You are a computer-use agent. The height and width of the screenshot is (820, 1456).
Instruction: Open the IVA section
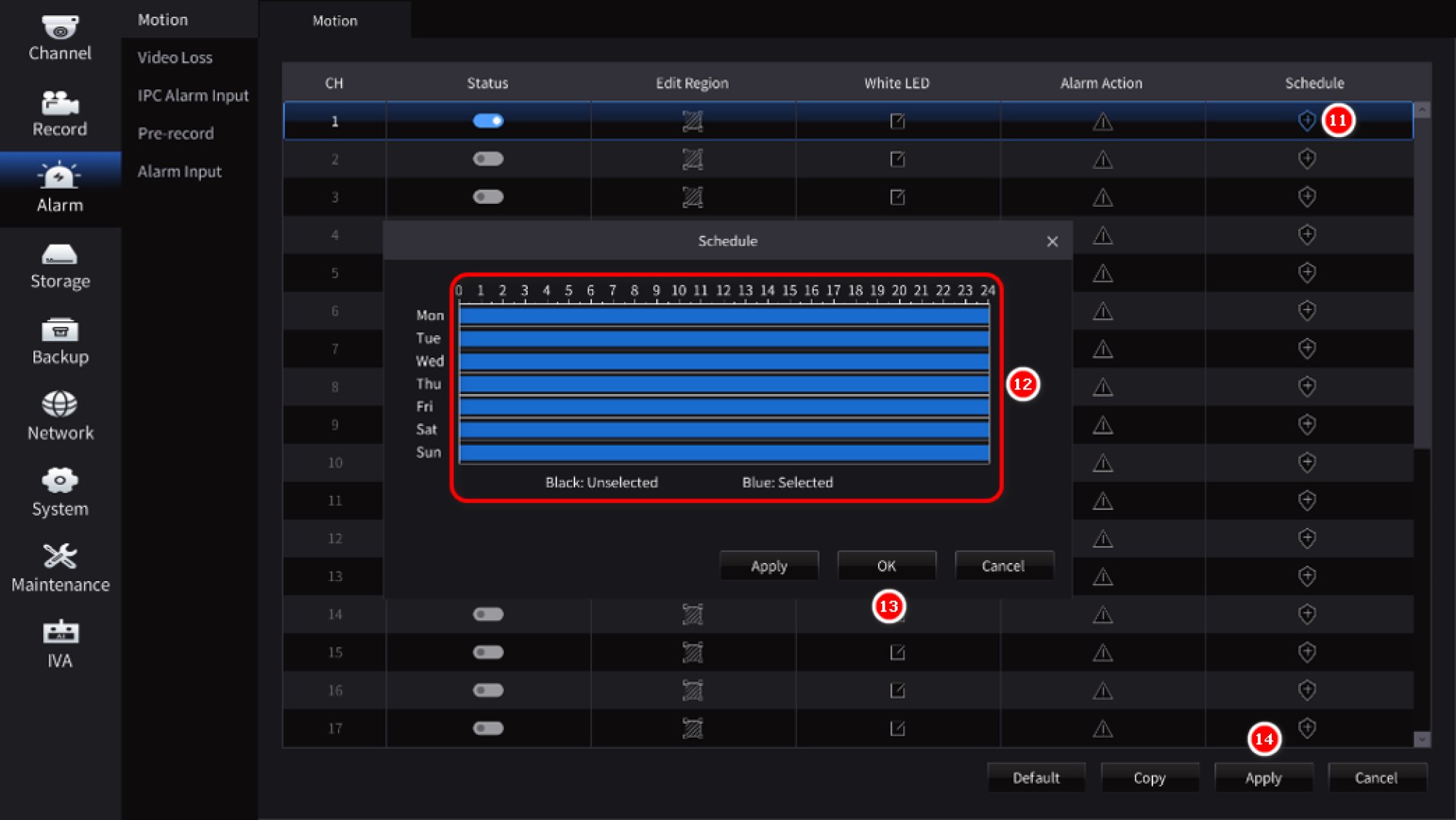click(60, 644)
